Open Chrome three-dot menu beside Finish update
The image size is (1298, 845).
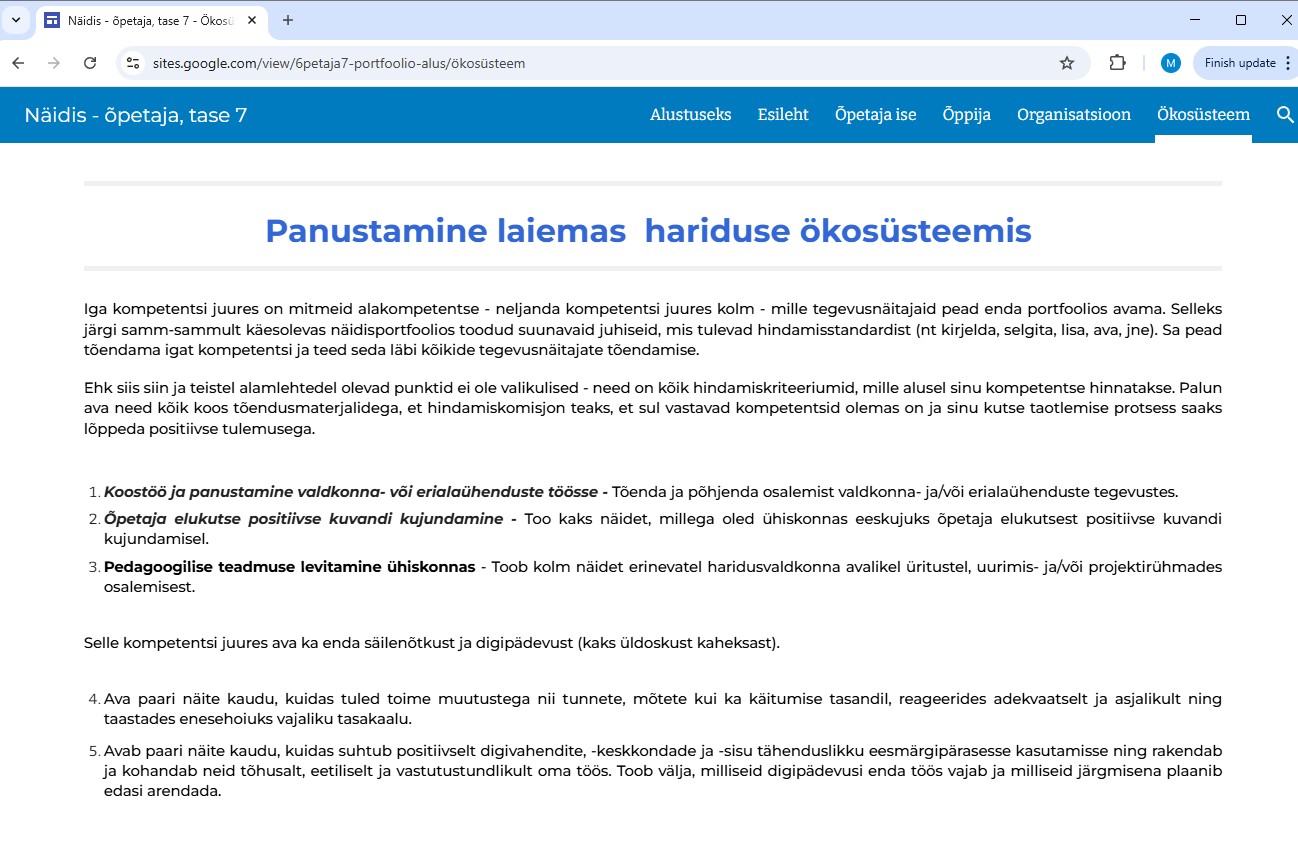coord(1287,63)
